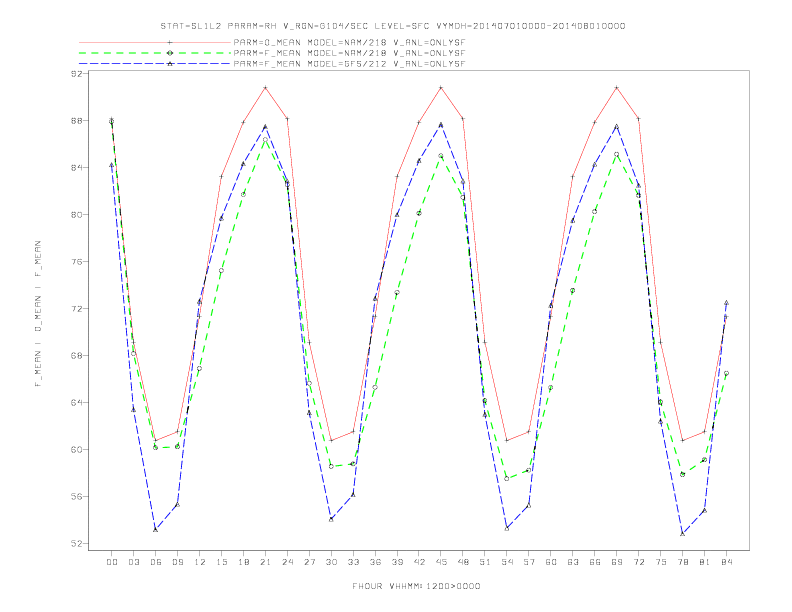Click the y-axis value 52
792x612 pixels.
coord(77,543)
